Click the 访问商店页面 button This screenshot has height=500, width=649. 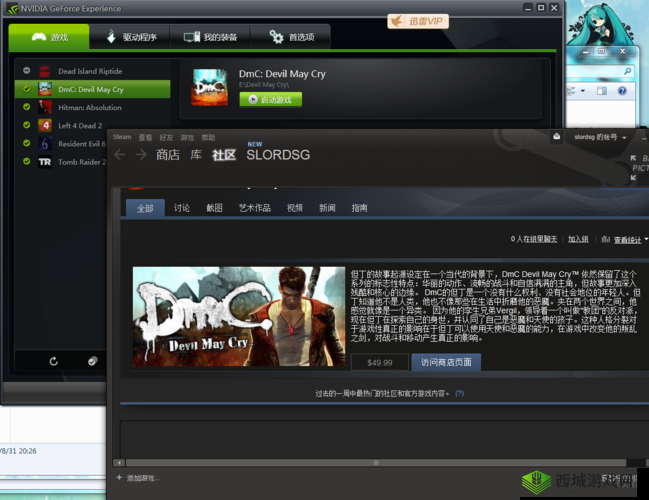446,362
